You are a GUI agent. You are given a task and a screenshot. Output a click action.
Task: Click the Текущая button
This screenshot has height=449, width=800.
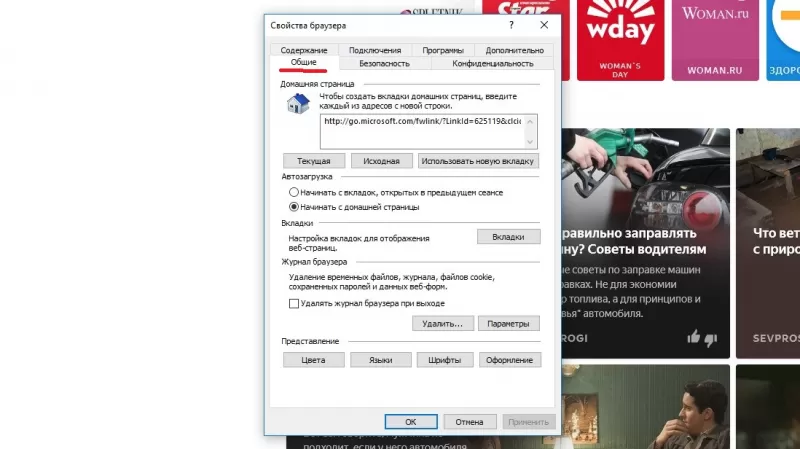coord(314,161)
